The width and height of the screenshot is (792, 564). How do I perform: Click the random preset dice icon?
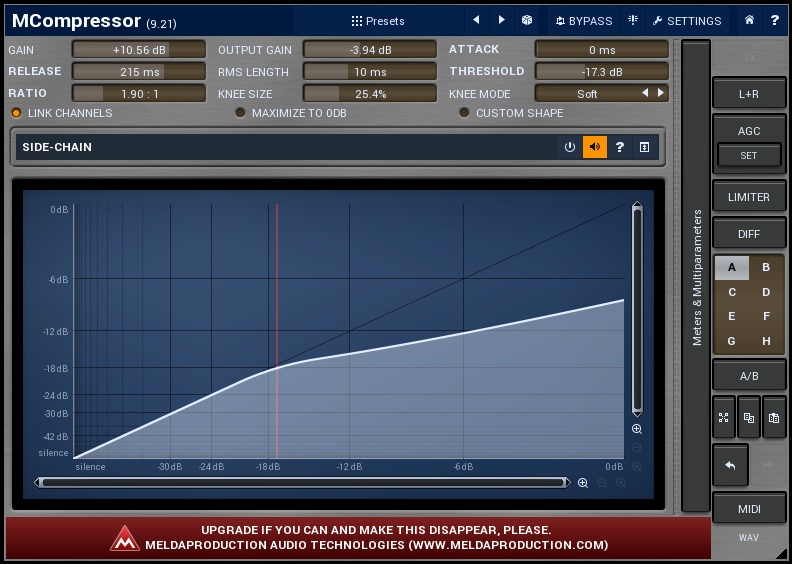coord(527,20)
